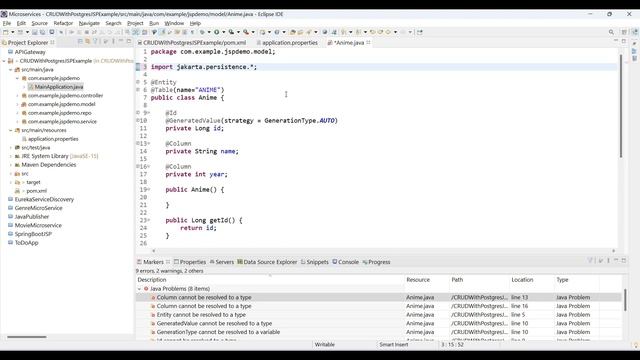Maximize the Project Explorer view
This screenshot has width=640, height=360.
pos(129,42)
